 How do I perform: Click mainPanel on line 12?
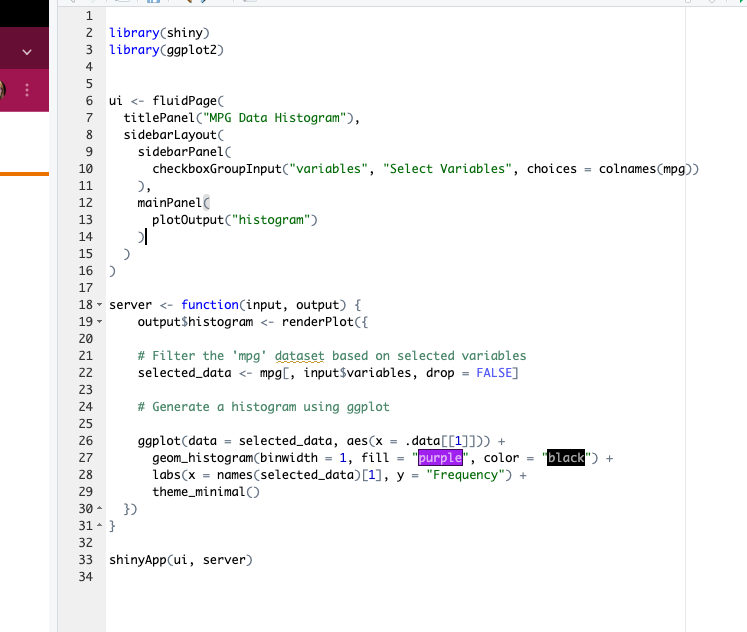click(170, 203)
